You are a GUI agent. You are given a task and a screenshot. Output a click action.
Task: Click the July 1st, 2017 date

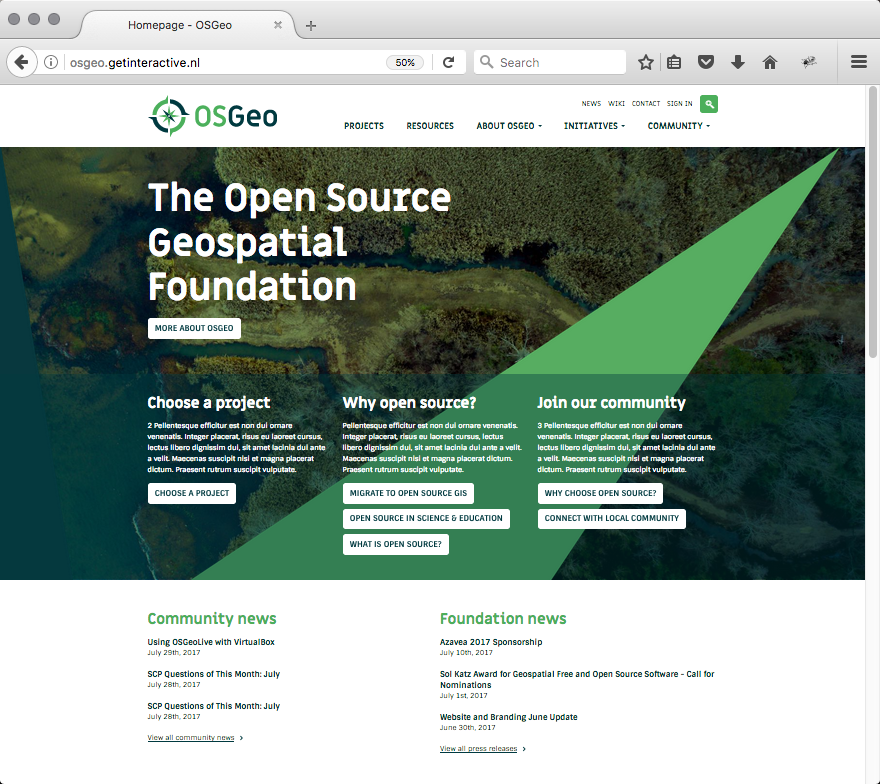coord(464,696)
